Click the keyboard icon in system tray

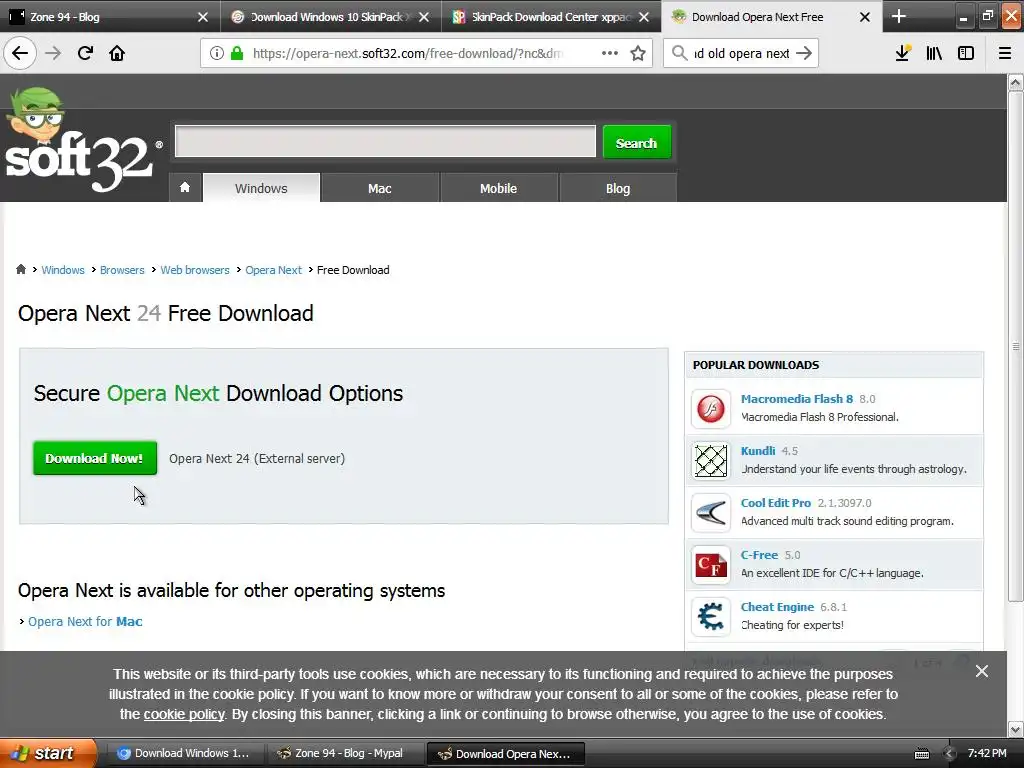coord(921,754)
